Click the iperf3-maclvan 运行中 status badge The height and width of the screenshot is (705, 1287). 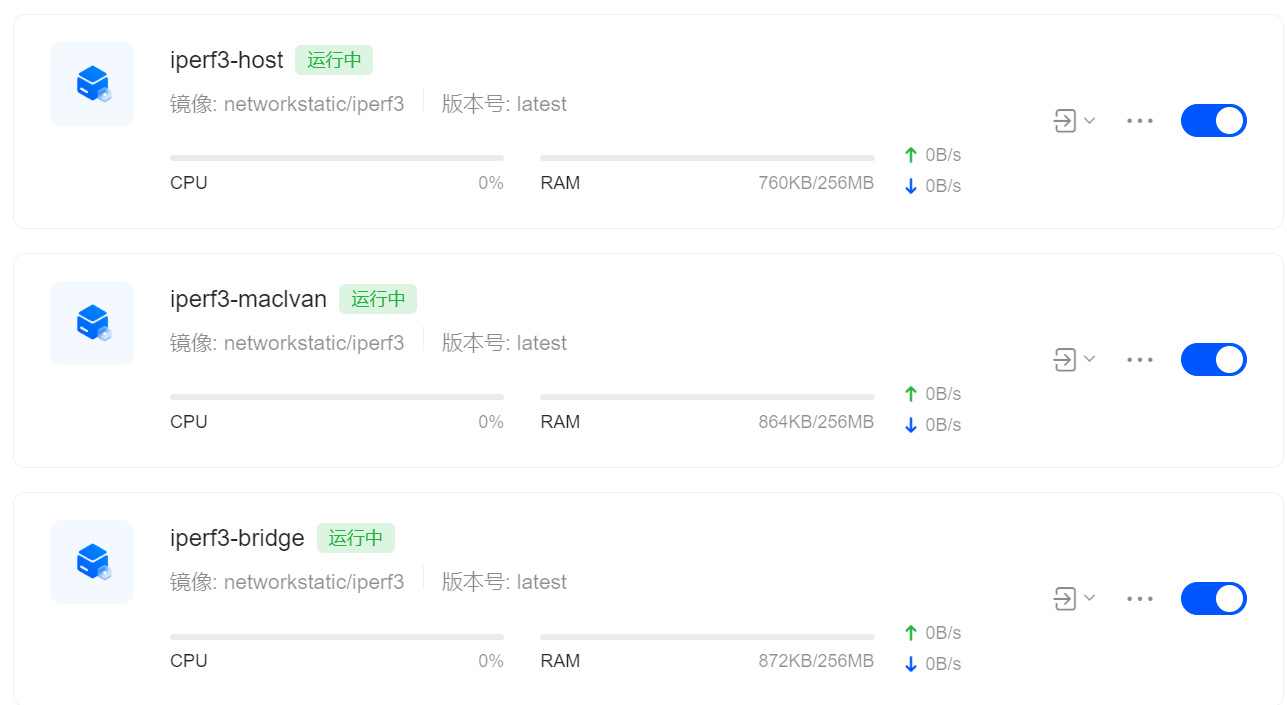(378, 299)
